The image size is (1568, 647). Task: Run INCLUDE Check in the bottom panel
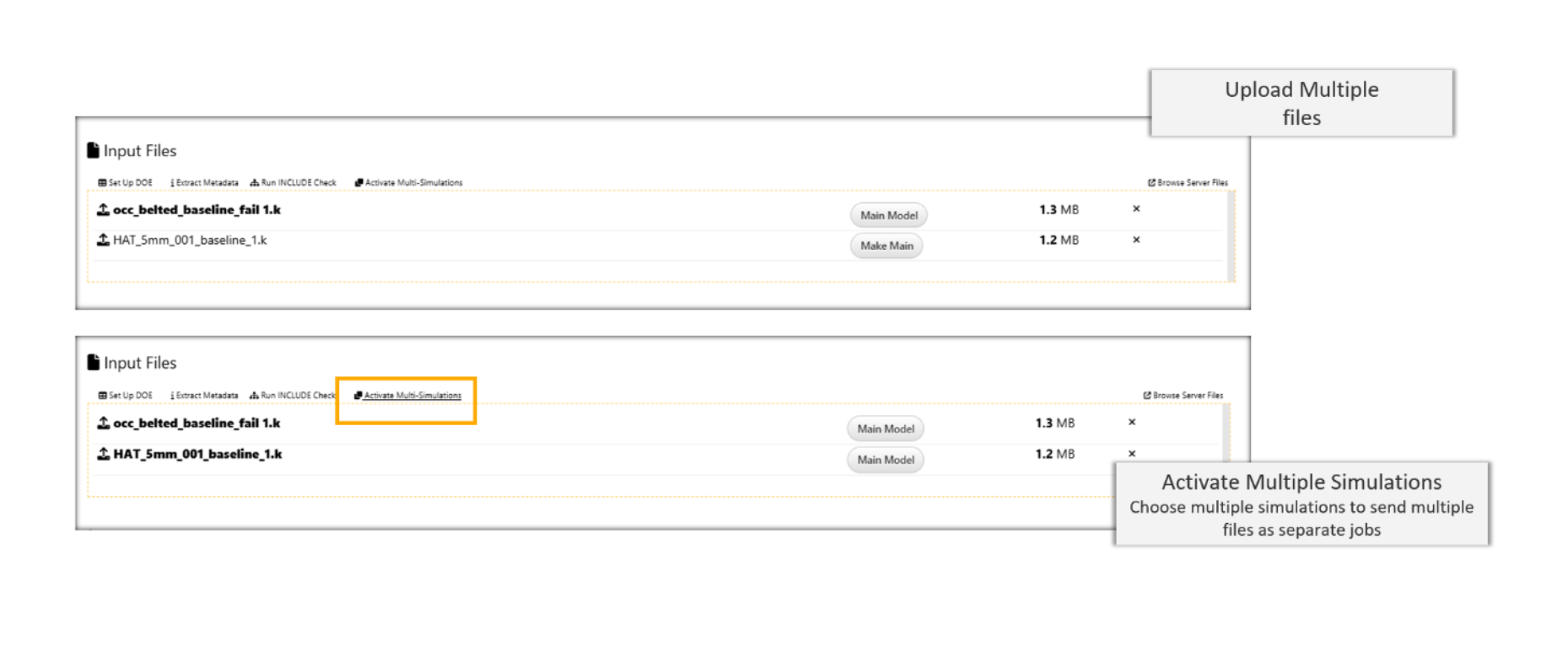tap(294, 396)
